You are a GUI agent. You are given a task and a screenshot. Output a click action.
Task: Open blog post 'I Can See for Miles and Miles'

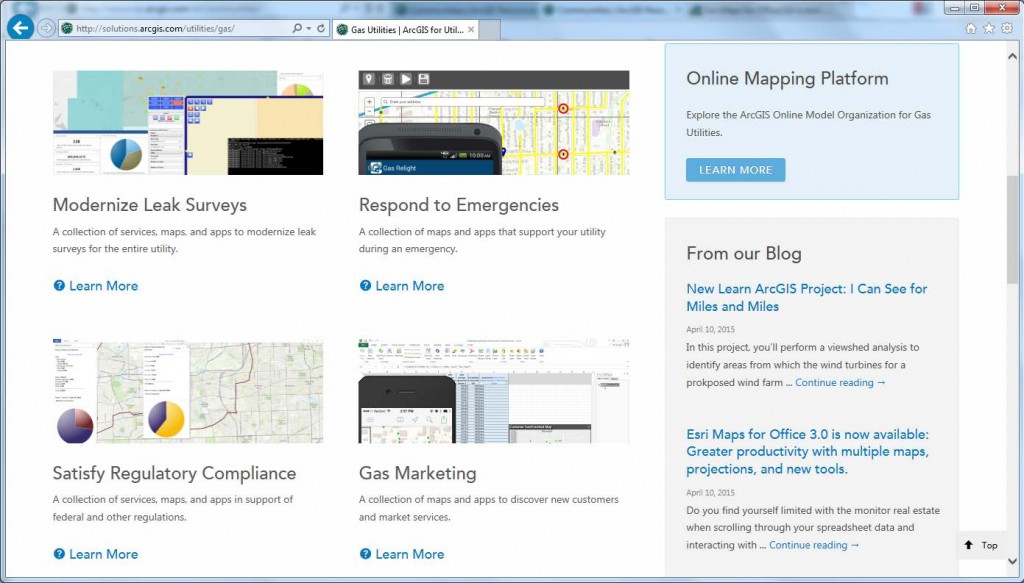pos(807,298)
